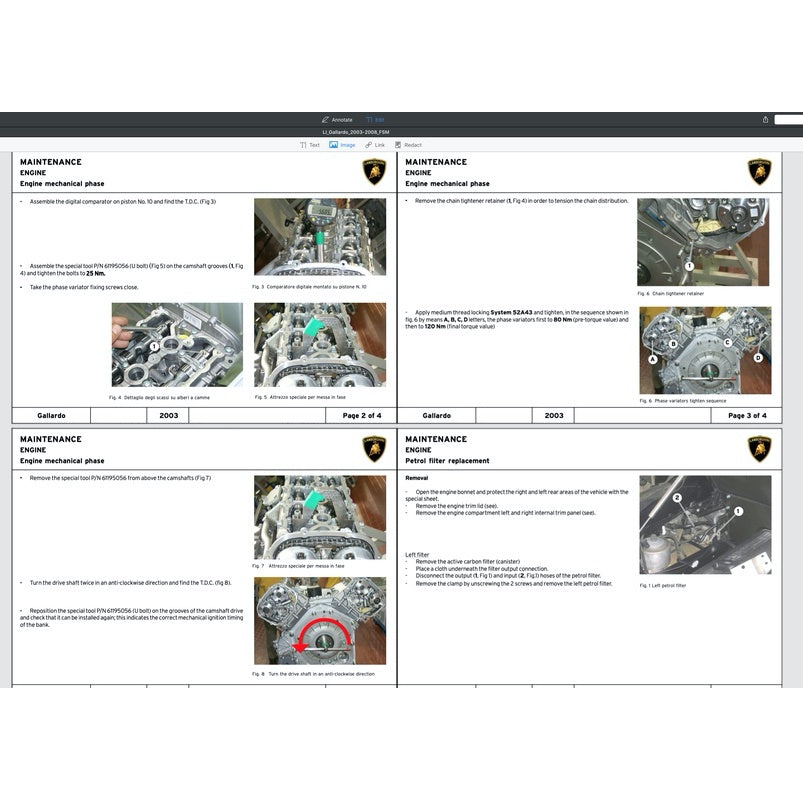Choose the Text editing tool
Image resolution: width=803 pixels, height=803 pixels.
(310, 145)
